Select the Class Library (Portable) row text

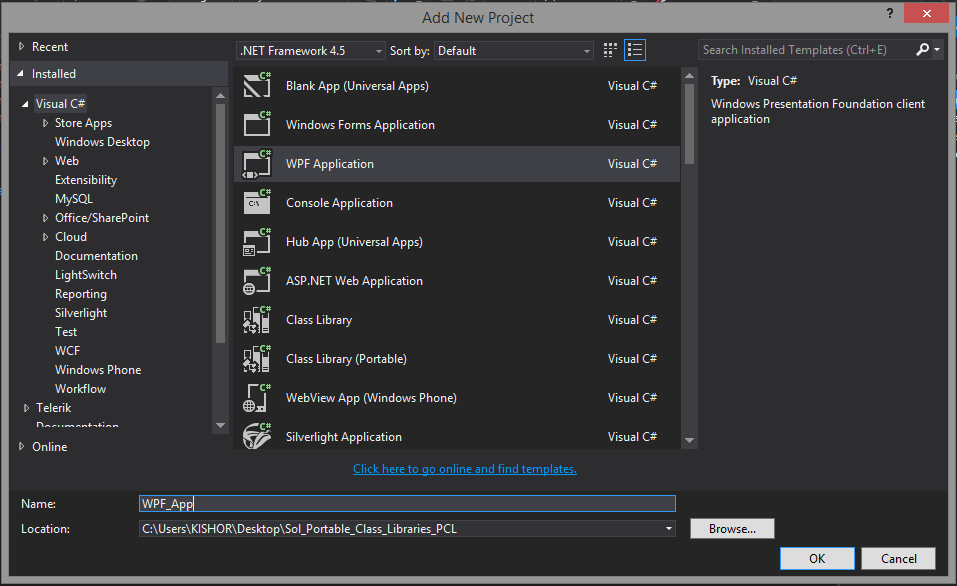click(x=346, y=359)
